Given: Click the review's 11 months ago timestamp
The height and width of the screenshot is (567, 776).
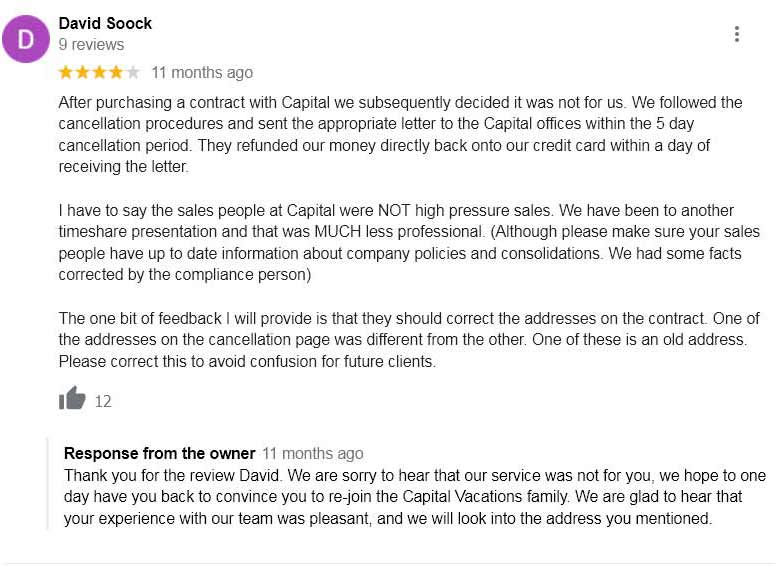Looking at the screenshot, I should pos(202,72).
